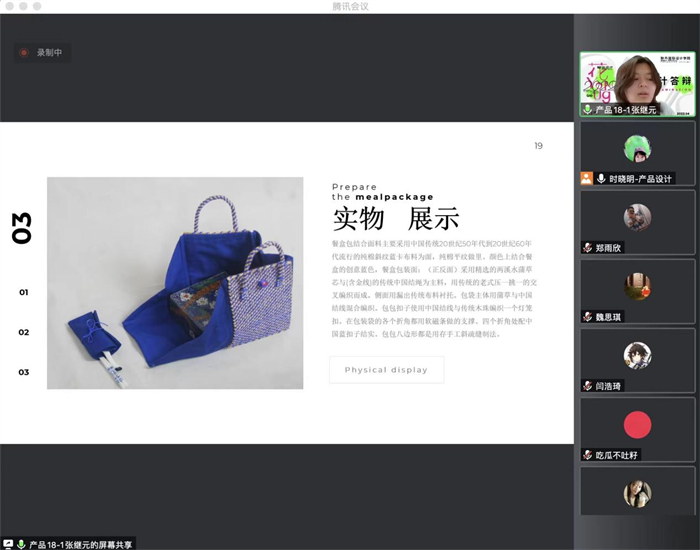The image size is (700, 550).
Task: Click green microphone icon in bottom status bar
Action: tap(21, 545)
